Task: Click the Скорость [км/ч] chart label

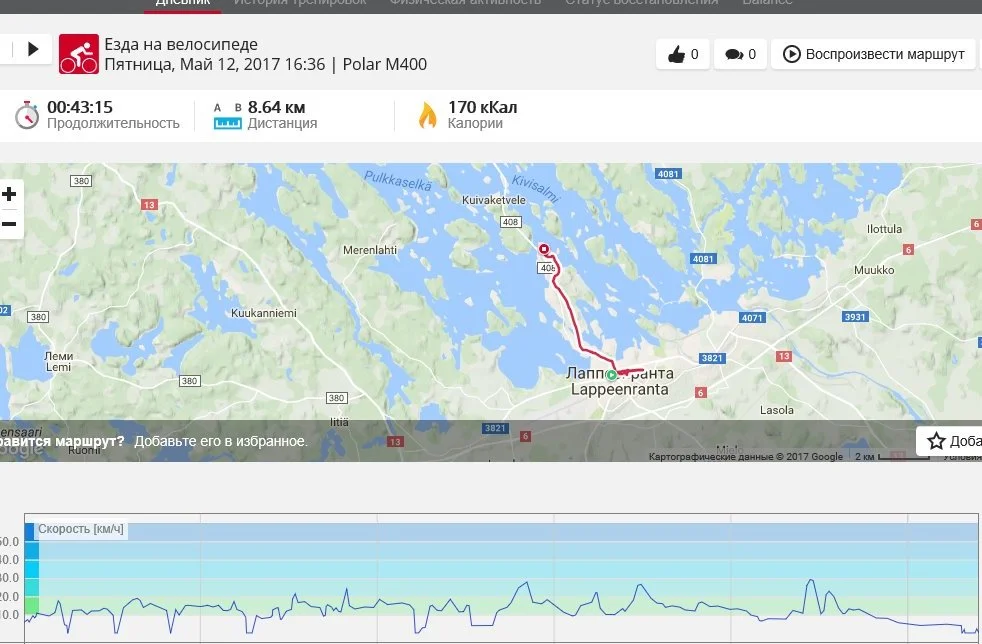Action: click(81, 529)
